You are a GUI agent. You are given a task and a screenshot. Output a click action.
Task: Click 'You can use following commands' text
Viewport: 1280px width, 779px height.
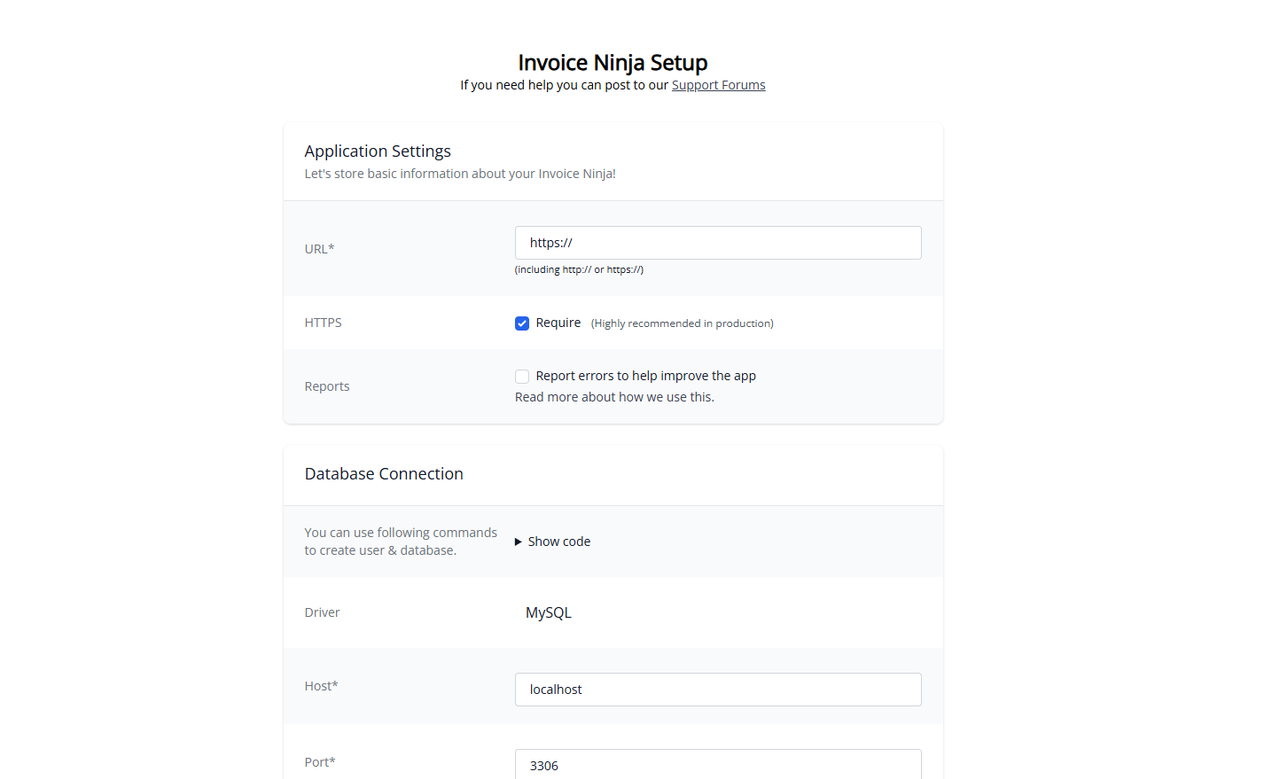tap(401, 541)
